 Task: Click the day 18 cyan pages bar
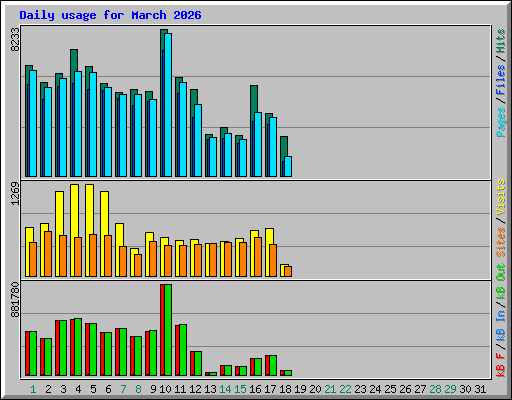pos(288,166)
